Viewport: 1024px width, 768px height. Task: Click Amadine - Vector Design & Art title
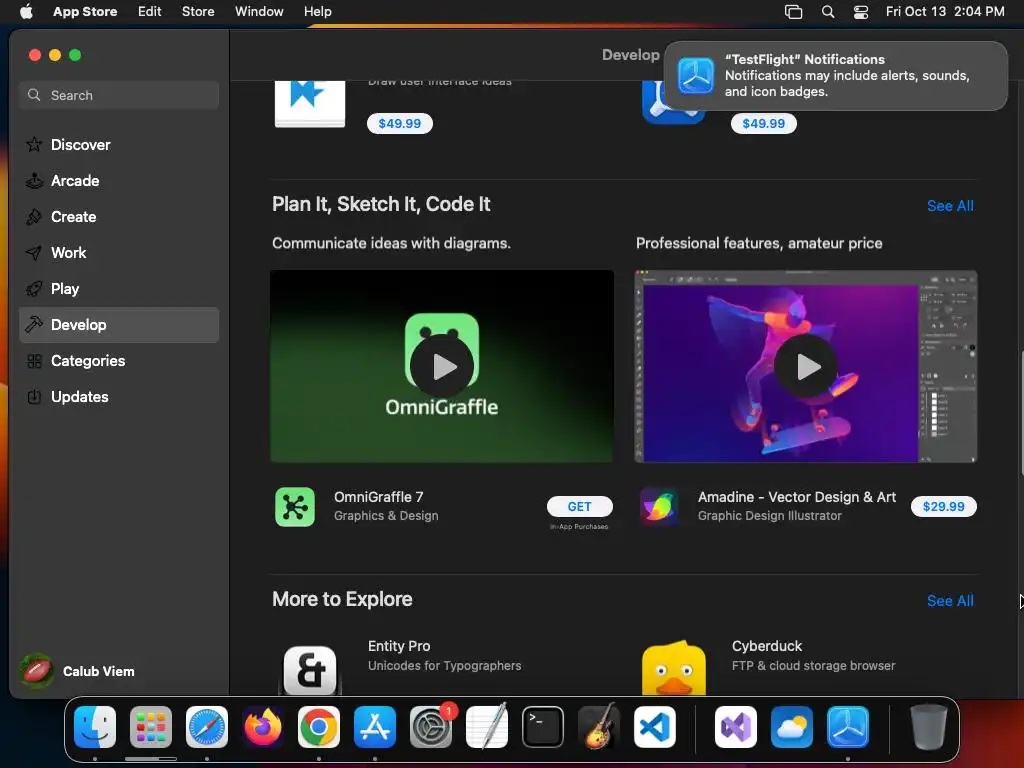[797, 497]
